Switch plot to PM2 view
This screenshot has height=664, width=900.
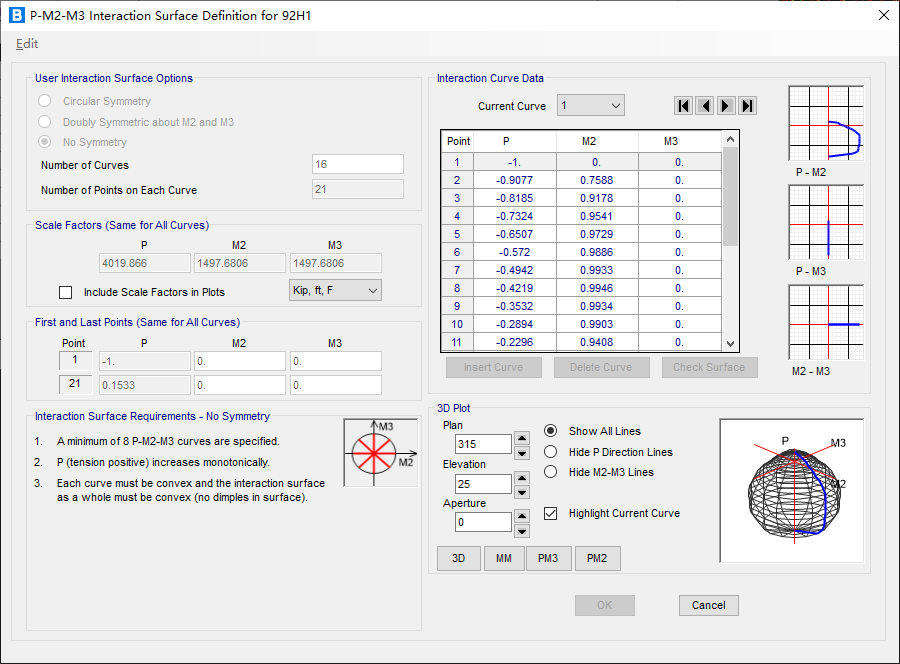tap(597, 558)
